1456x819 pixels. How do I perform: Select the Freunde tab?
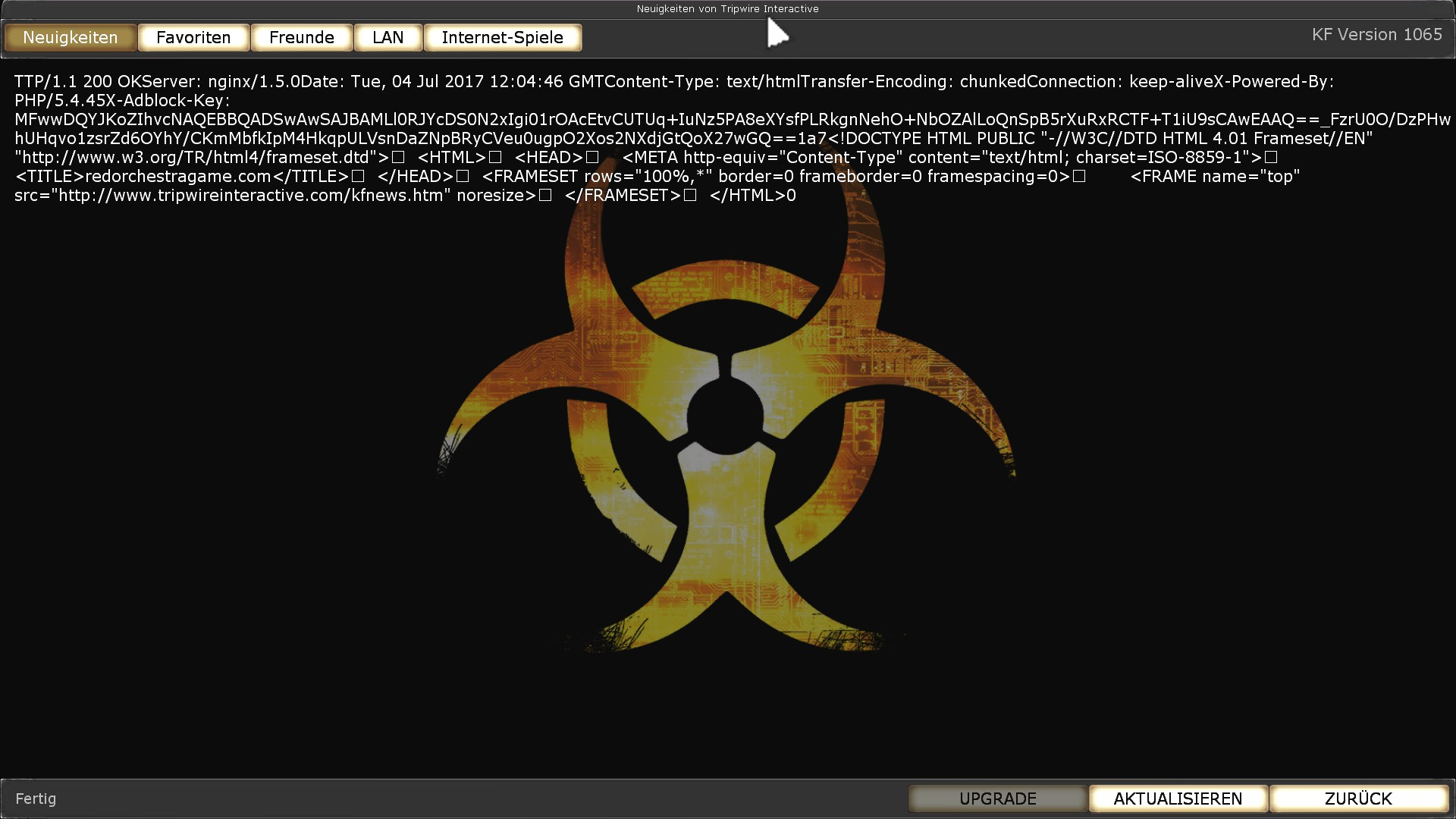tap(302, 38)
